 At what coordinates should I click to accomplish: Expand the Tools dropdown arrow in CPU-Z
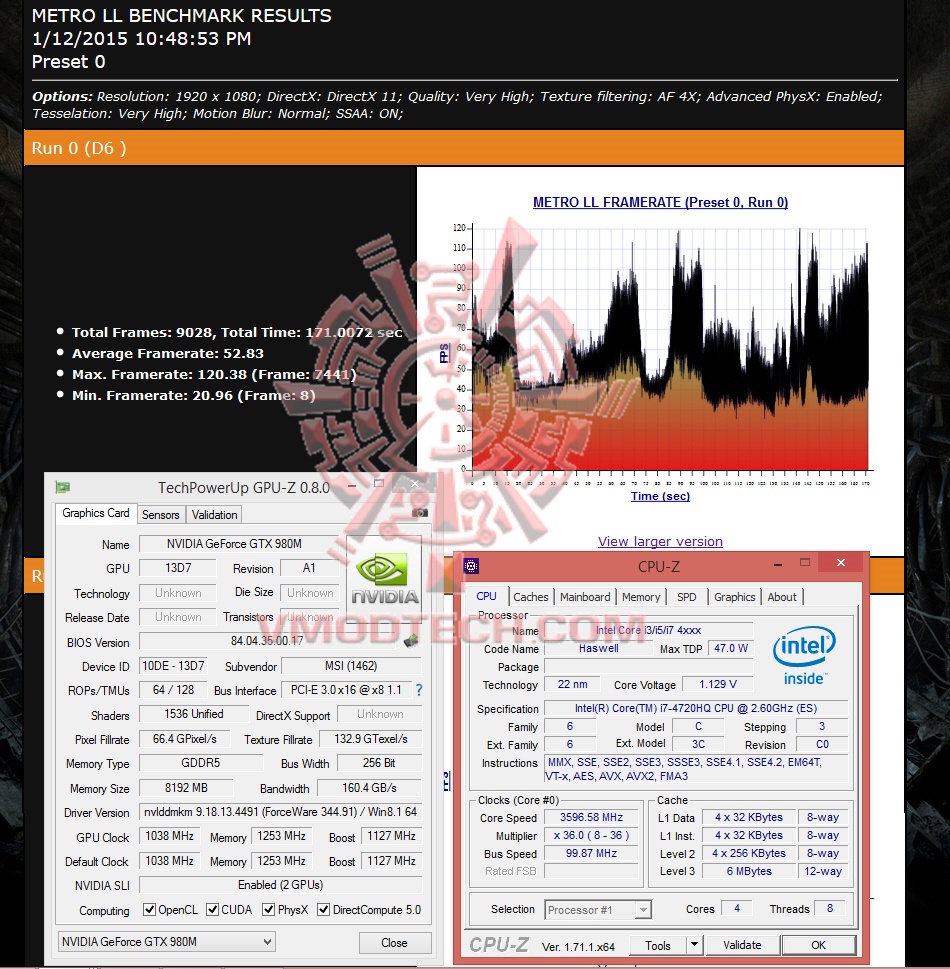pos(694,945)
